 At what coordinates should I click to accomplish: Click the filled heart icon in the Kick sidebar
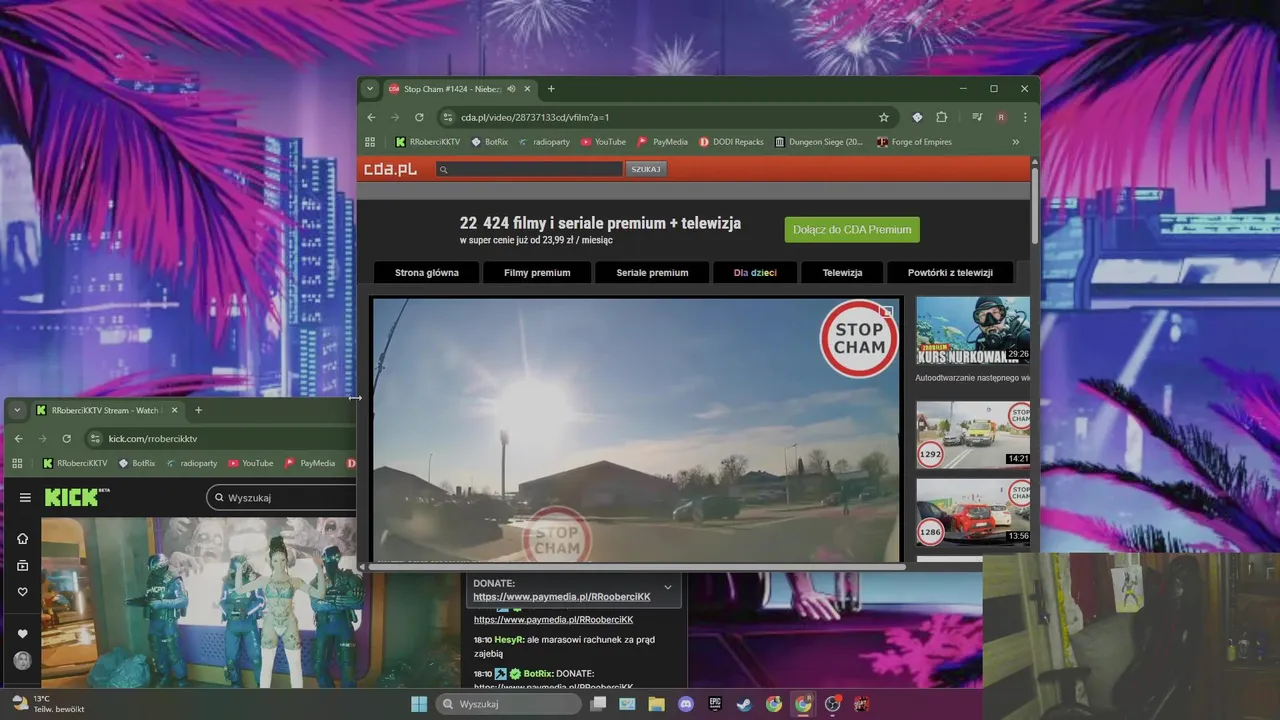click(22, 634)
